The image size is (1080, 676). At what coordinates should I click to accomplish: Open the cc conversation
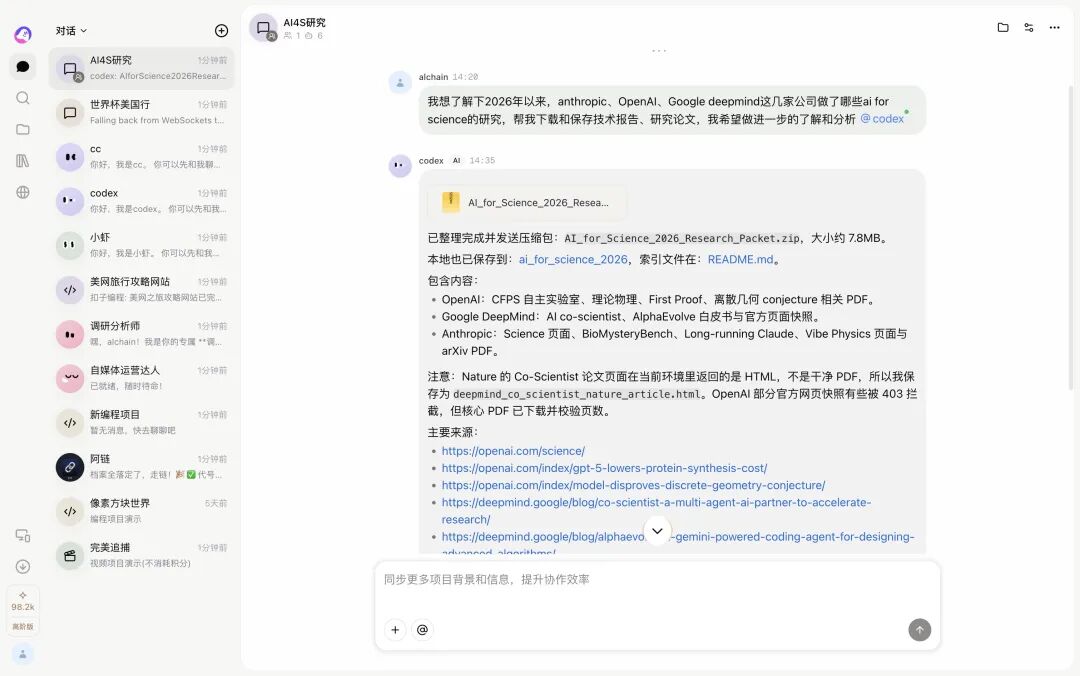(x=141, y=156)
